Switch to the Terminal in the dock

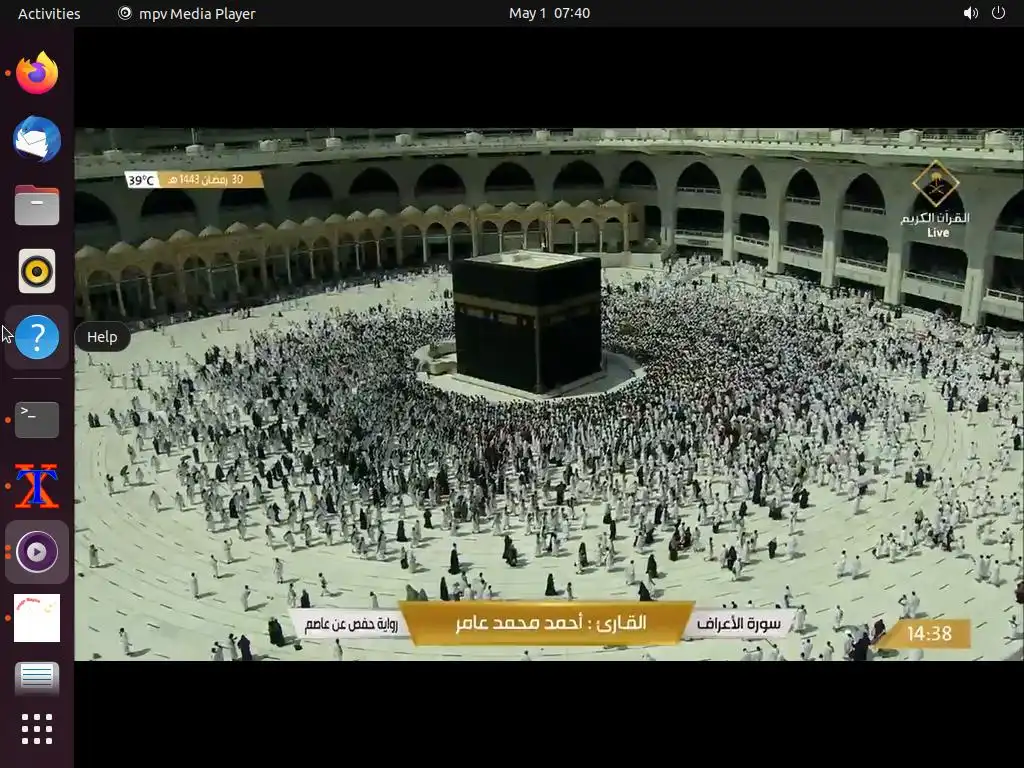coord(37,420)
